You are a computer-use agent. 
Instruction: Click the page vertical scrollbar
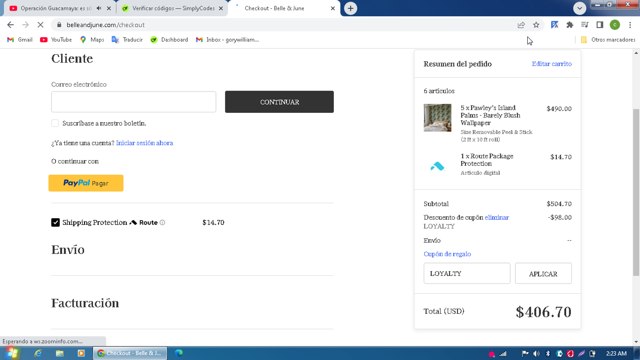point(636,192)
